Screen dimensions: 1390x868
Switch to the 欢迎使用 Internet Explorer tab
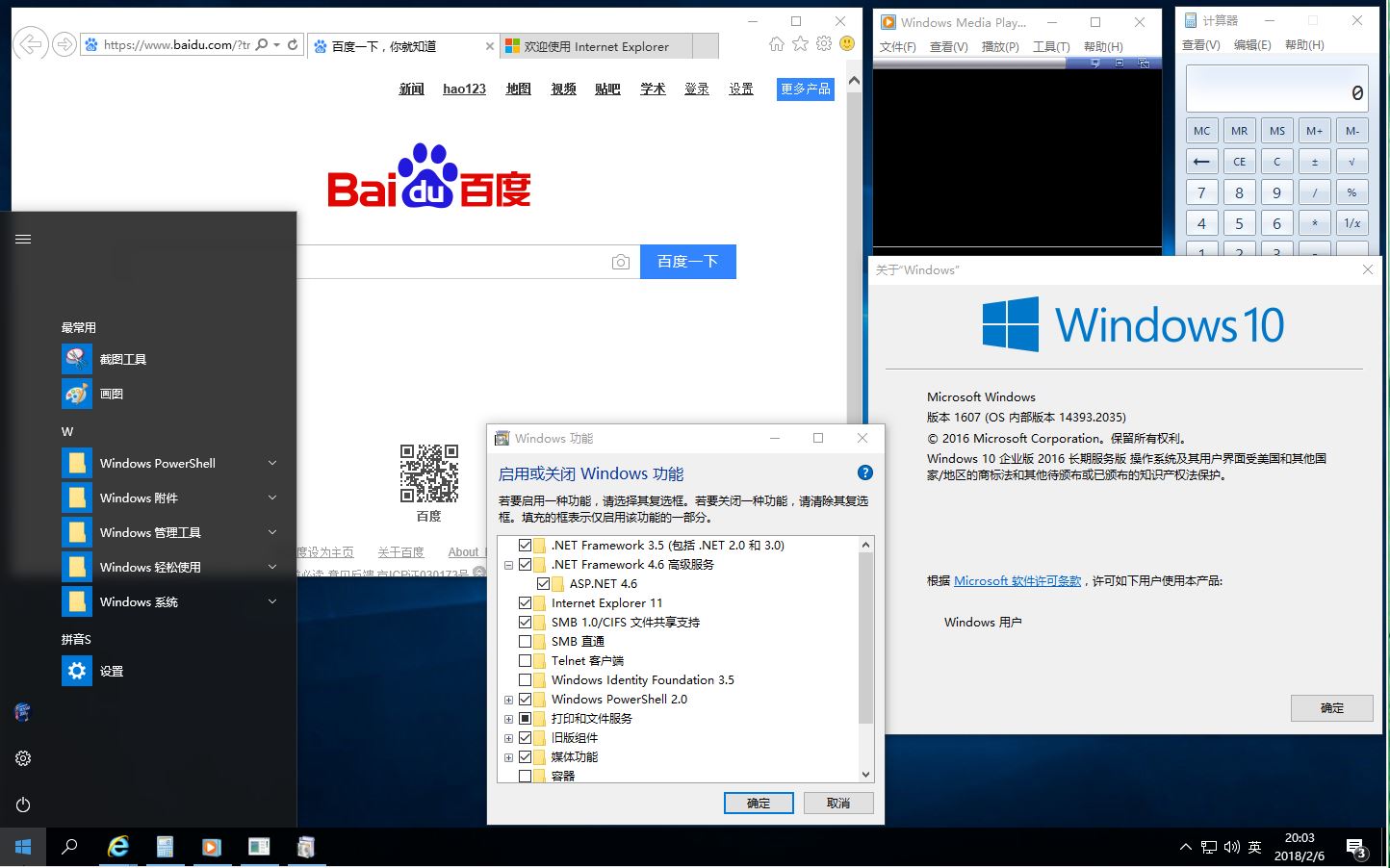point(594,45)
